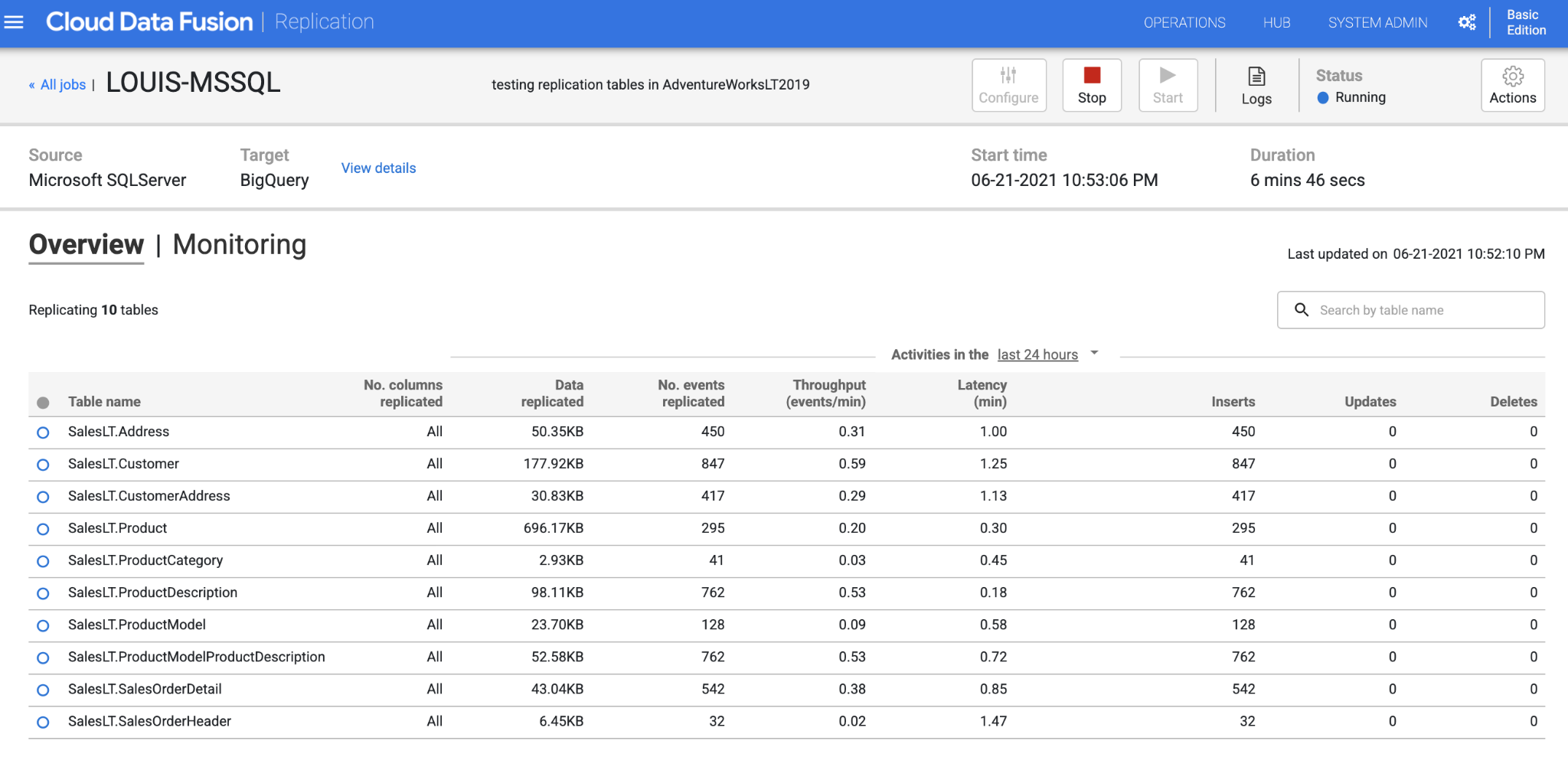Select the SalesLT.SalesOrderDetail row circle
1568x757 pixels.
tap(43, 690)
